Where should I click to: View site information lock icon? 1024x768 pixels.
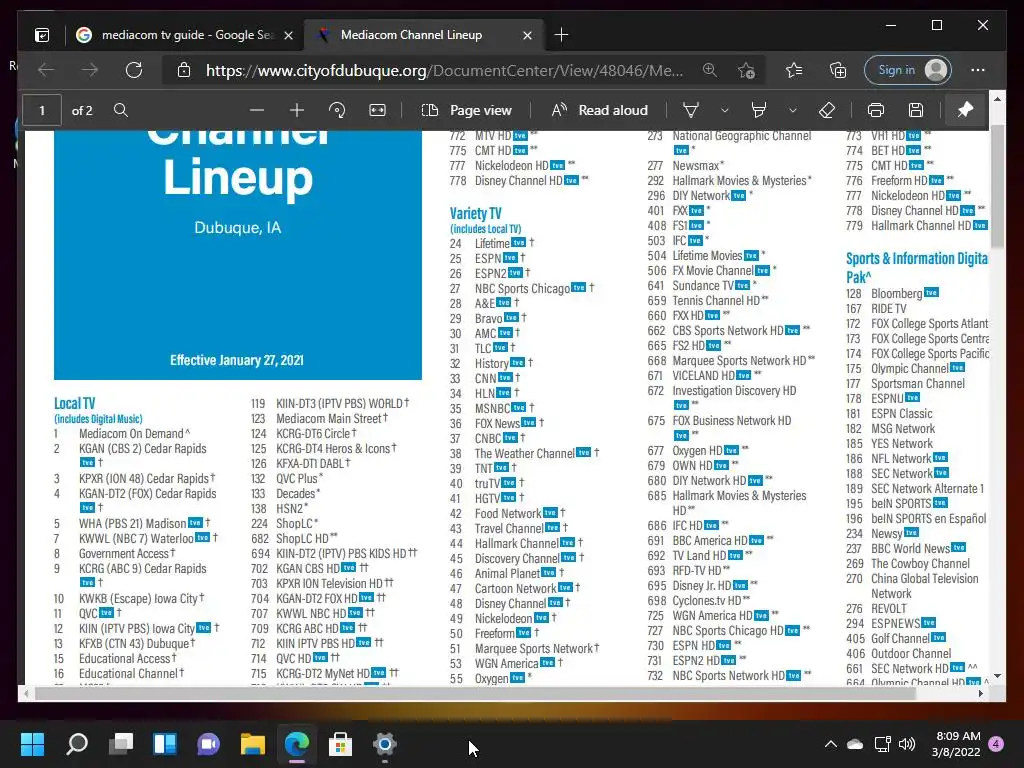[184, 70]
